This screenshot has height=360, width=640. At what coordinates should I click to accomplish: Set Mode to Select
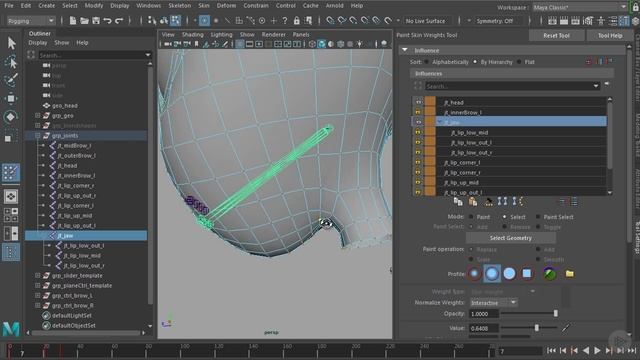point(504,217)
